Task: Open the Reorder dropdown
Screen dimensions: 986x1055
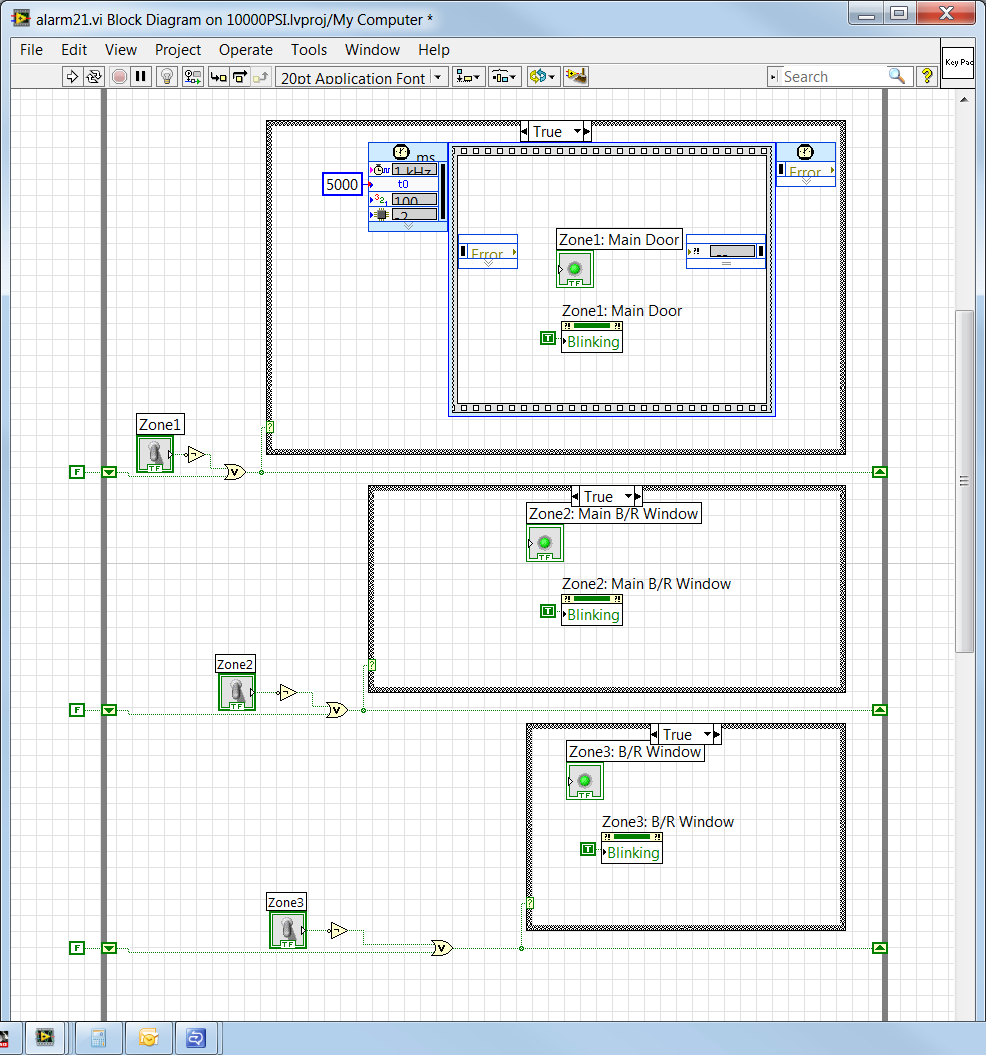Action: pos(543,77)
